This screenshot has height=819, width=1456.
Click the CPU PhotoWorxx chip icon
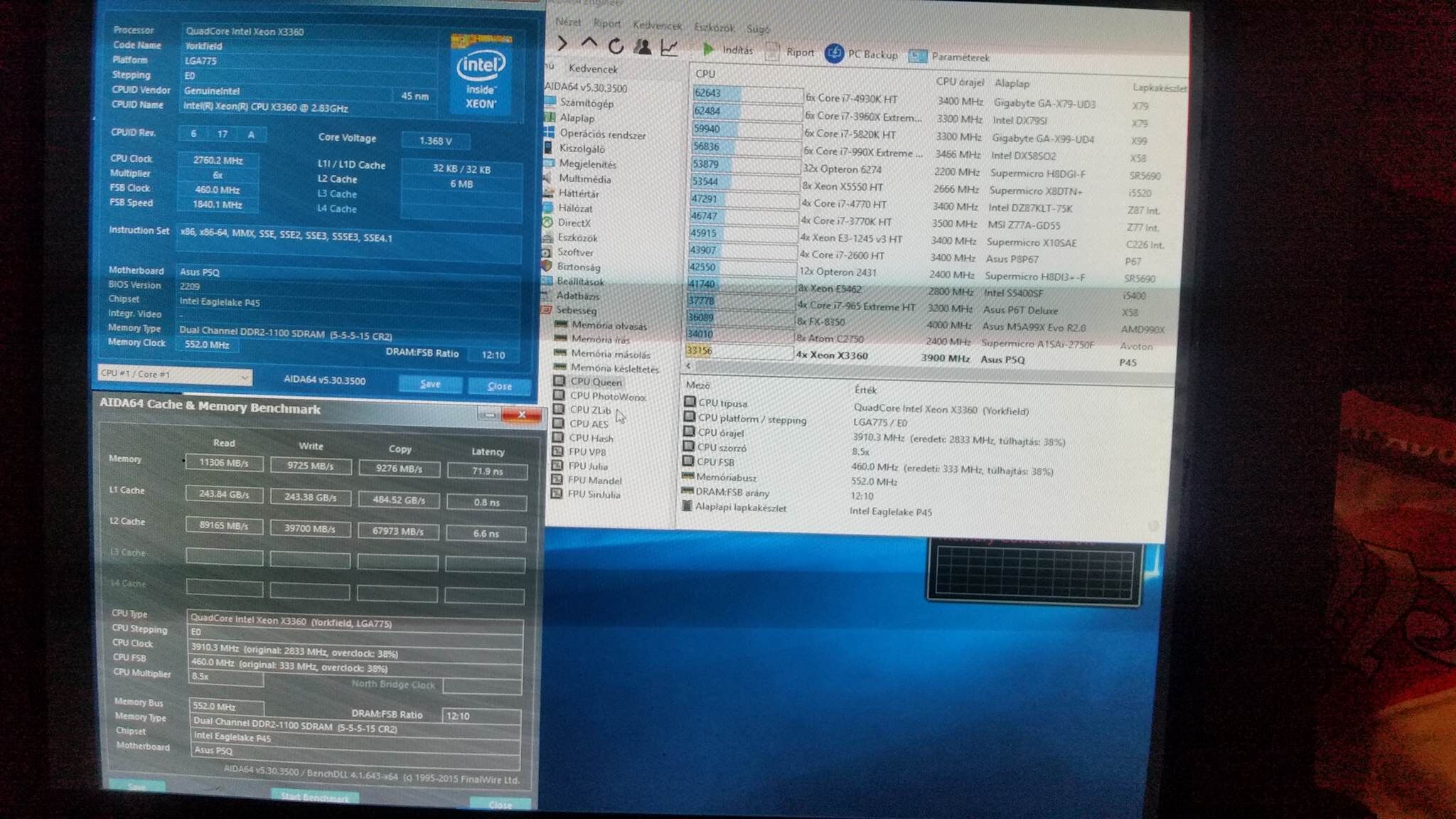click(x=559, y=395)
